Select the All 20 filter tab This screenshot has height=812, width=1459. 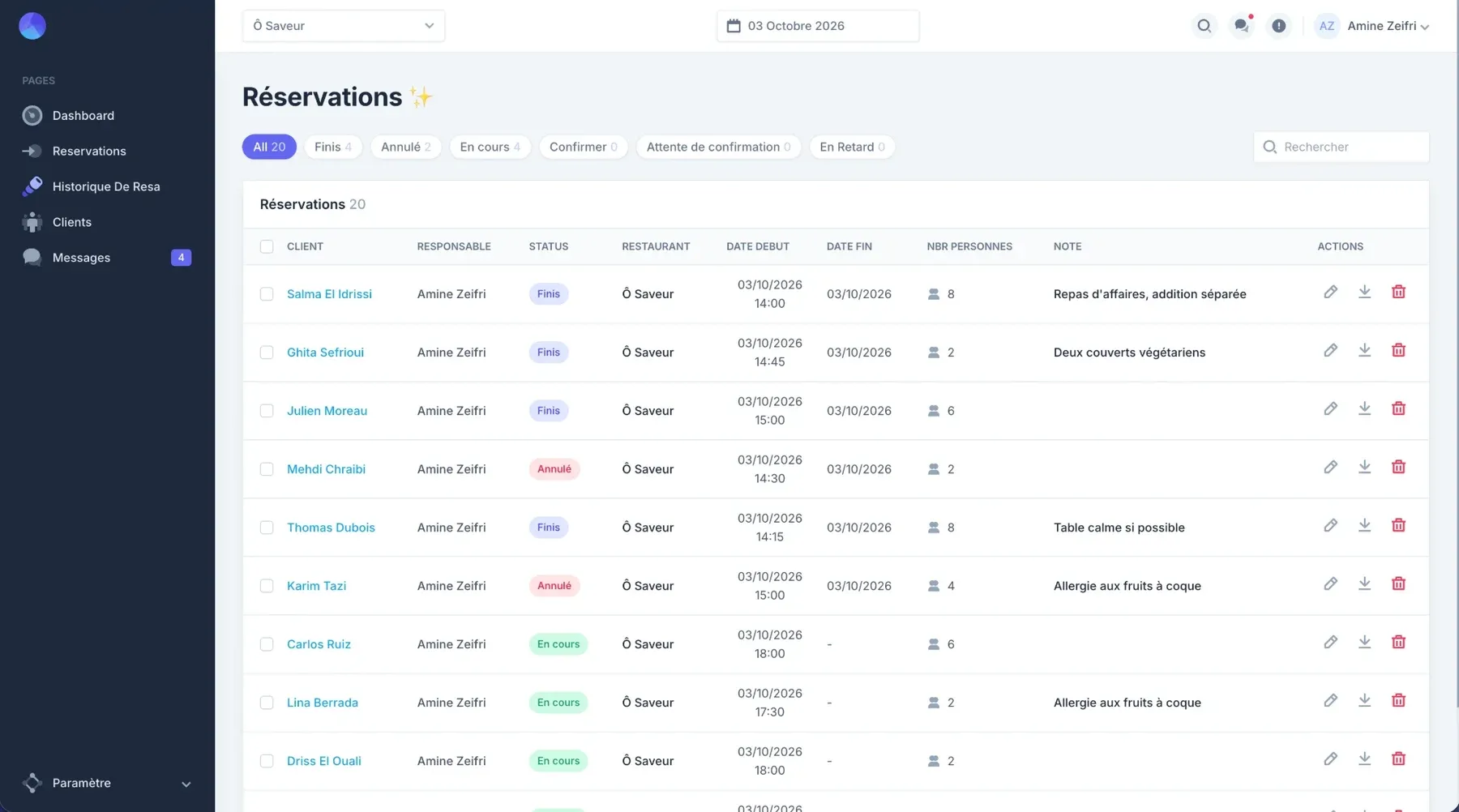pyautogui.click(x=269, y=147)
